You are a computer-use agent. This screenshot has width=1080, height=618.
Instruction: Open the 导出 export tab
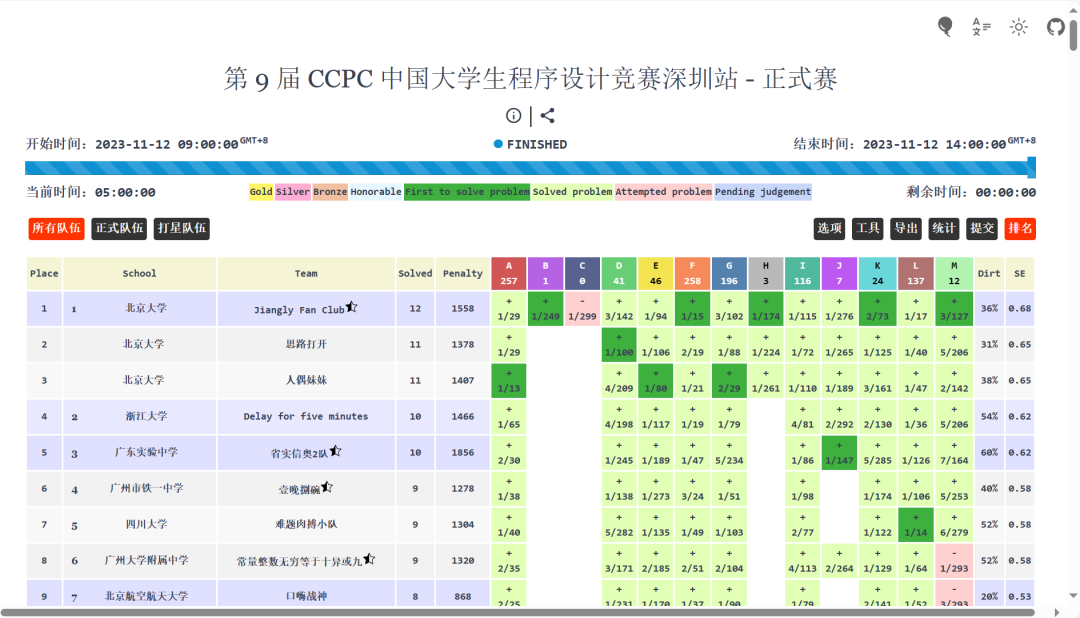pyautogui.click(x=906, y=229)
